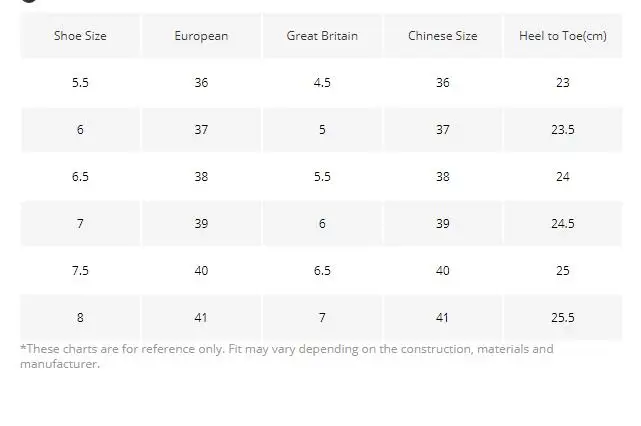Select Great Britain size 5.5 cell

(322, 177)
